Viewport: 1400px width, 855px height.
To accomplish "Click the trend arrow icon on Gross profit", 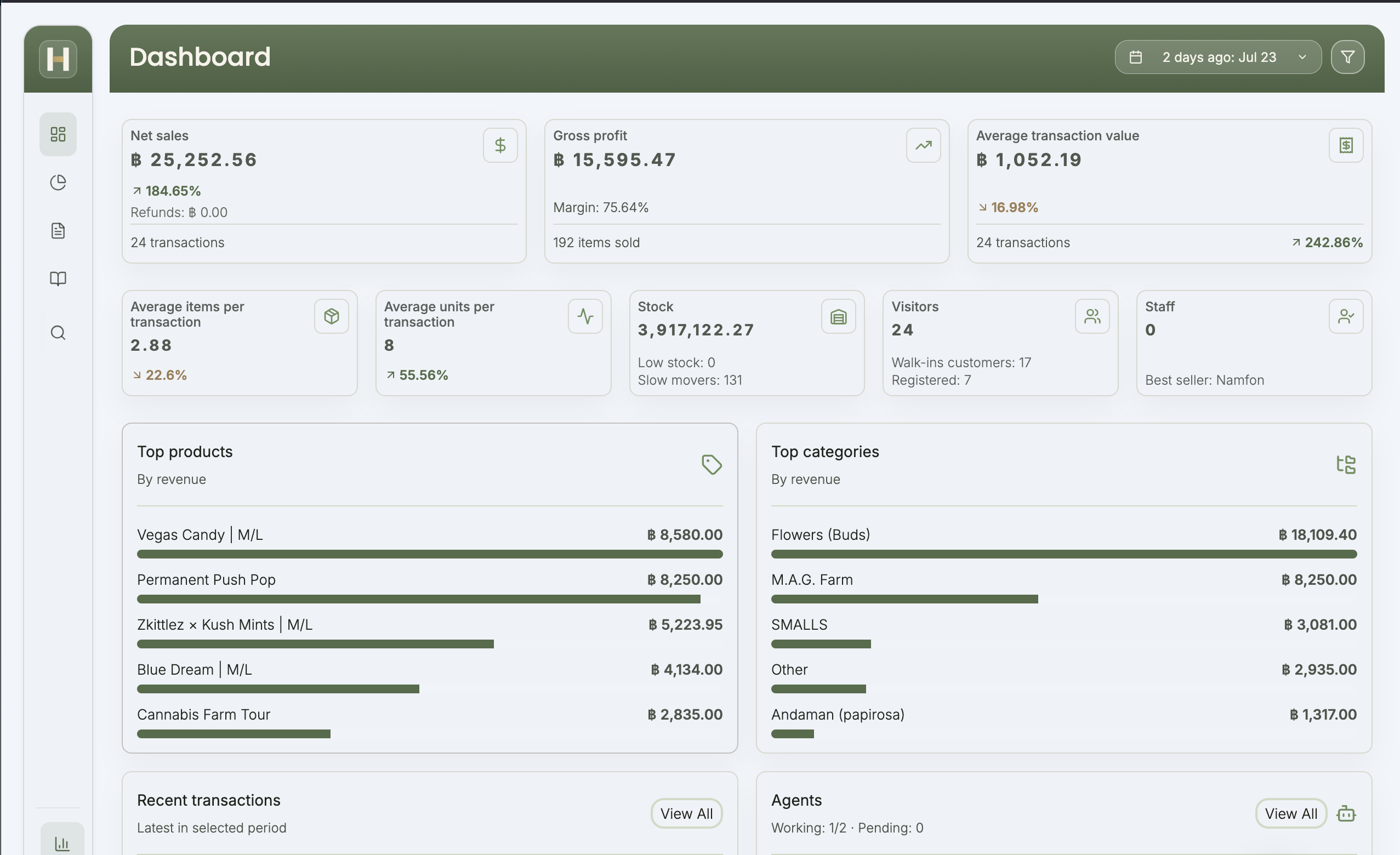I will (x=923, y=145).
